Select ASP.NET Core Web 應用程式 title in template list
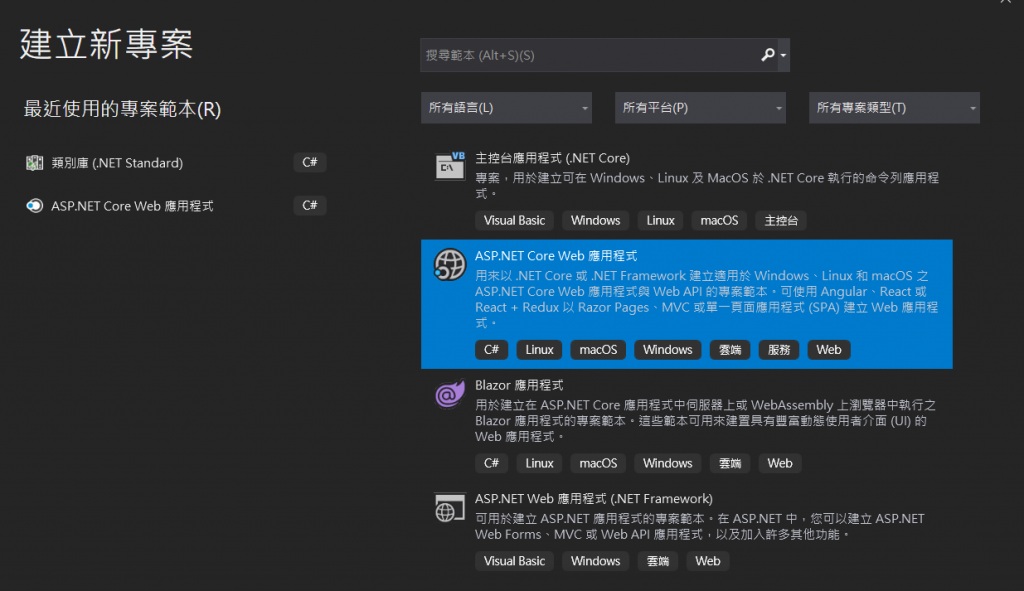 pos(556,256)
